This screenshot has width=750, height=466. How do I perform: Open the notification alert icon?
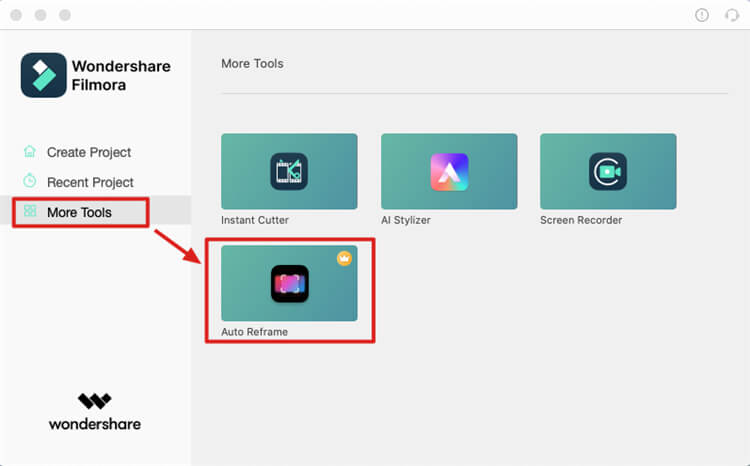(702, 15)
